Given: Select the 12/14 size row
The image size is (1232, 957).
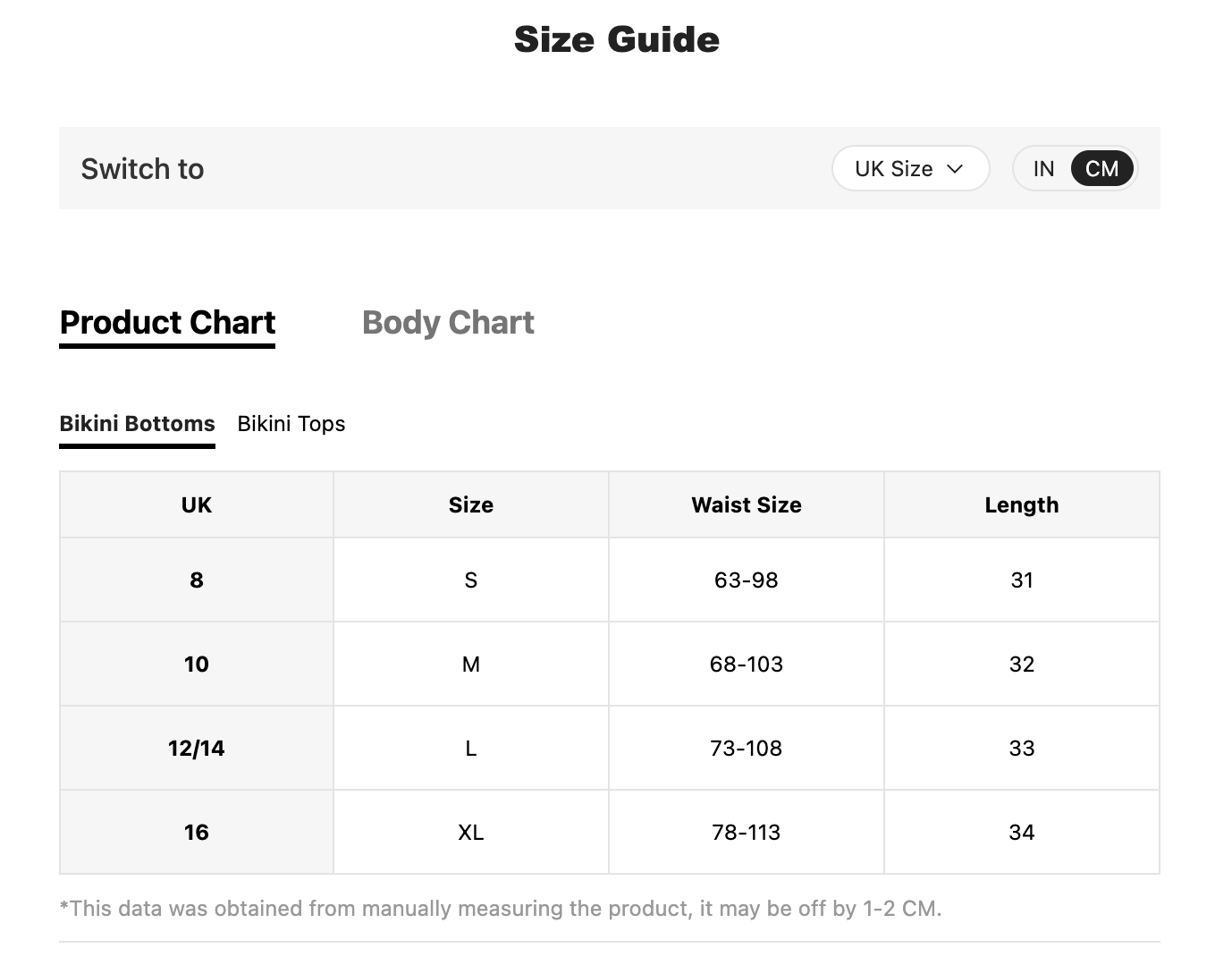Looking at the screenshot, I should tap(610, 748).
